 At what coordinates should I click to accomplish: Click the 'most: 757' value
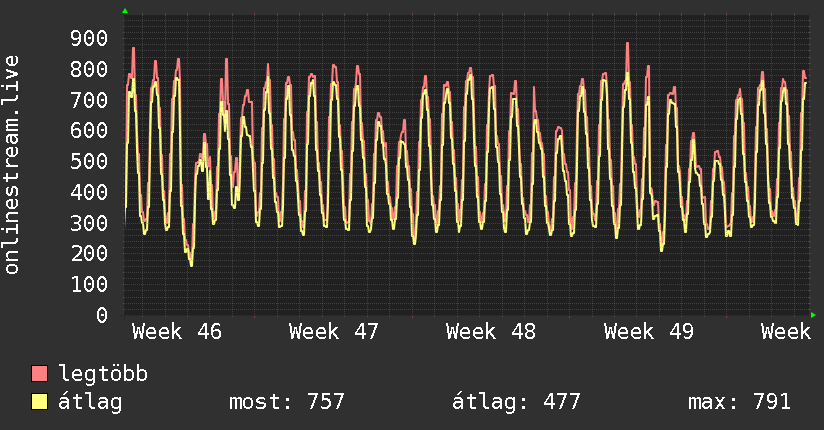click(x=287, y=402)
